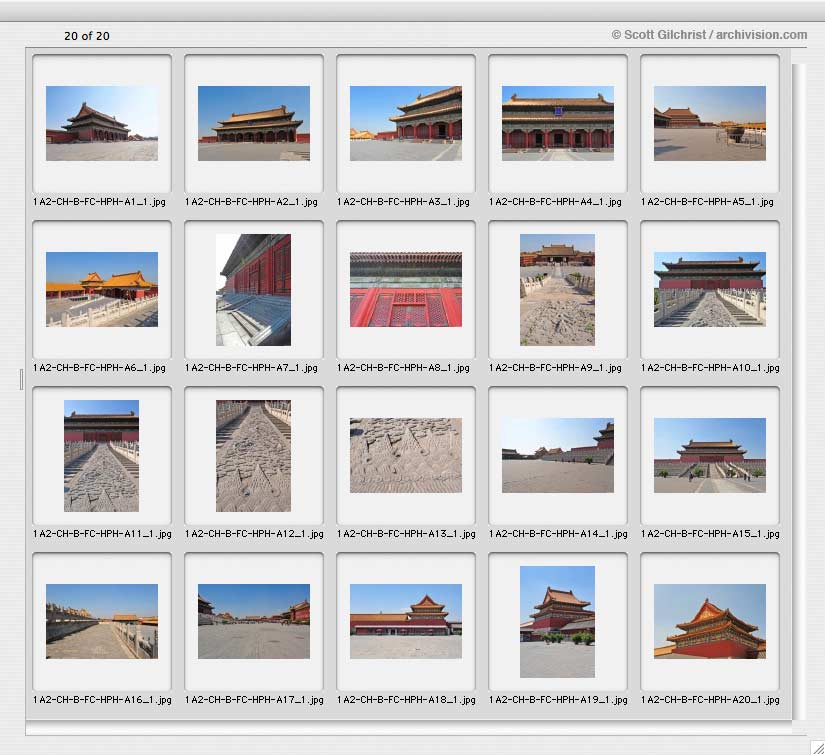This screenshot has width=825, height=755.
Task: Select thumbnail 1A2-CH-B-FC-HPH-A9_1.jpg
Action: (x=557, y=290)
